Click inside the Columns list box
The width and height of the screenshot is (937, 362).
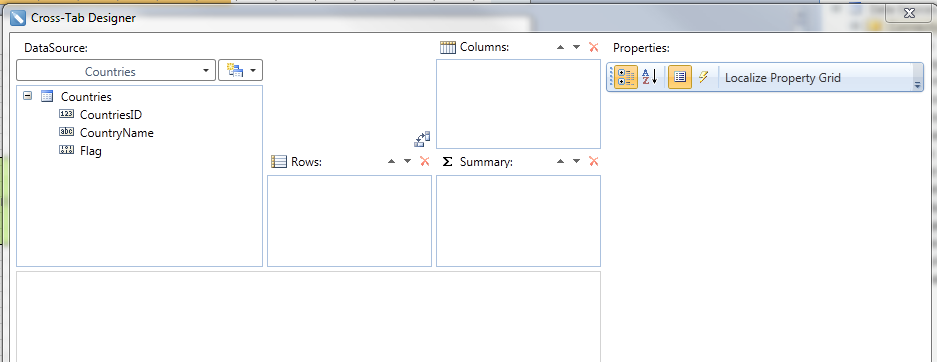[518, 103]
